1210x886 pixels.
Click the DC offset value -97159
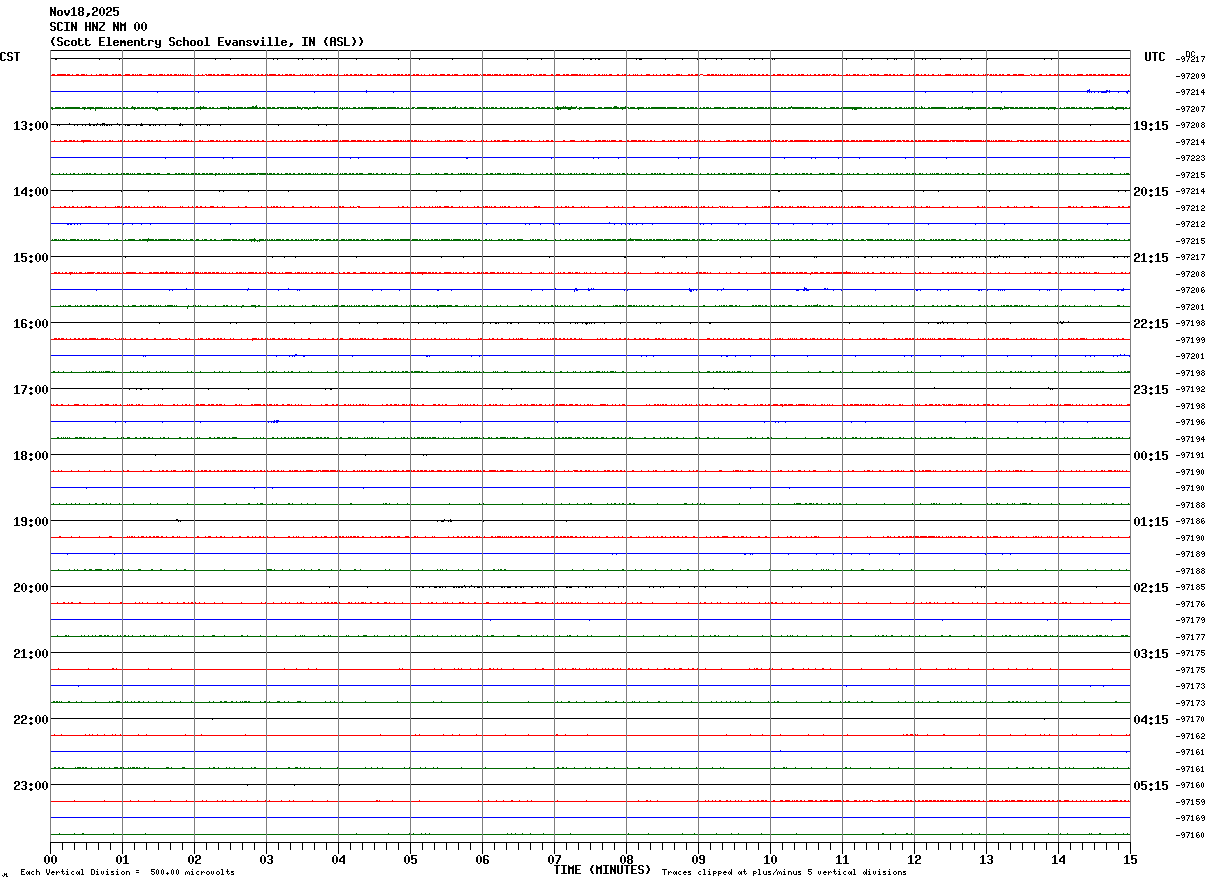pos(1190,802)
